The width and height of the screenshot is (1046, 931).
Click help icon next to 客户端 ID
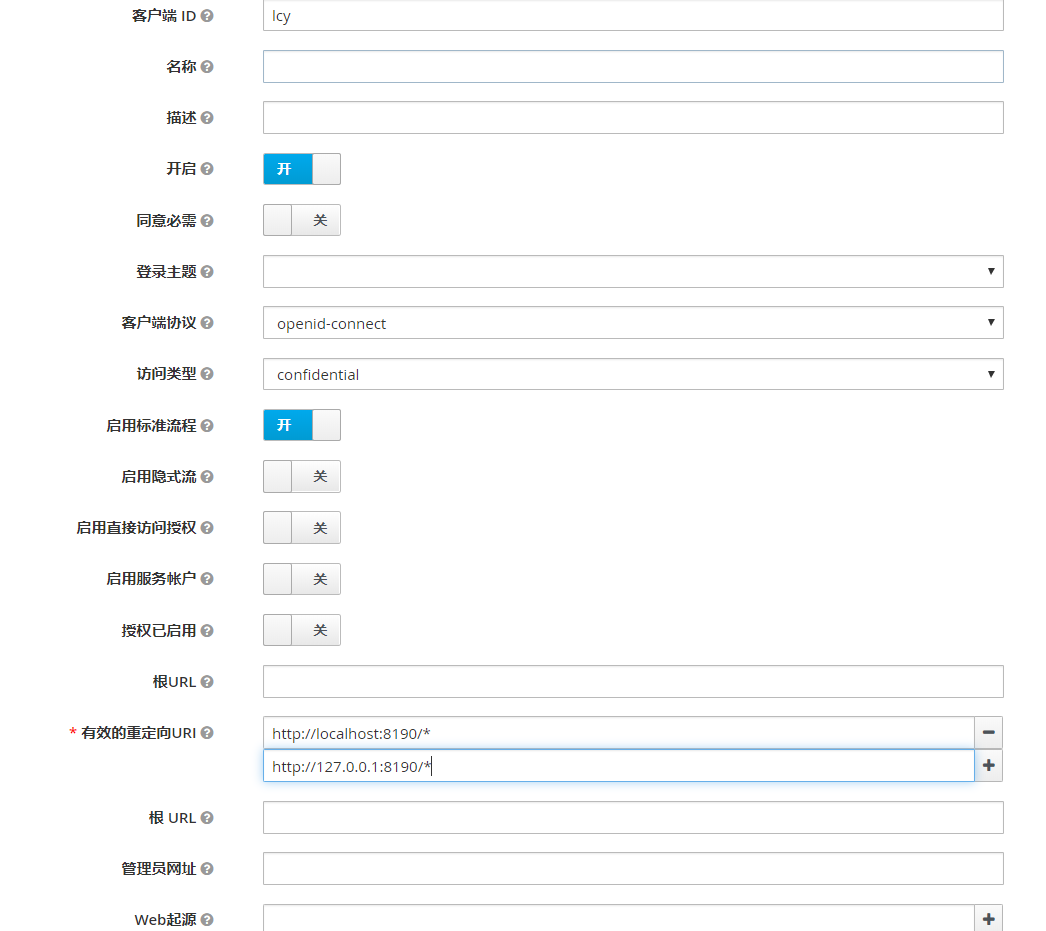click(207, 16)
